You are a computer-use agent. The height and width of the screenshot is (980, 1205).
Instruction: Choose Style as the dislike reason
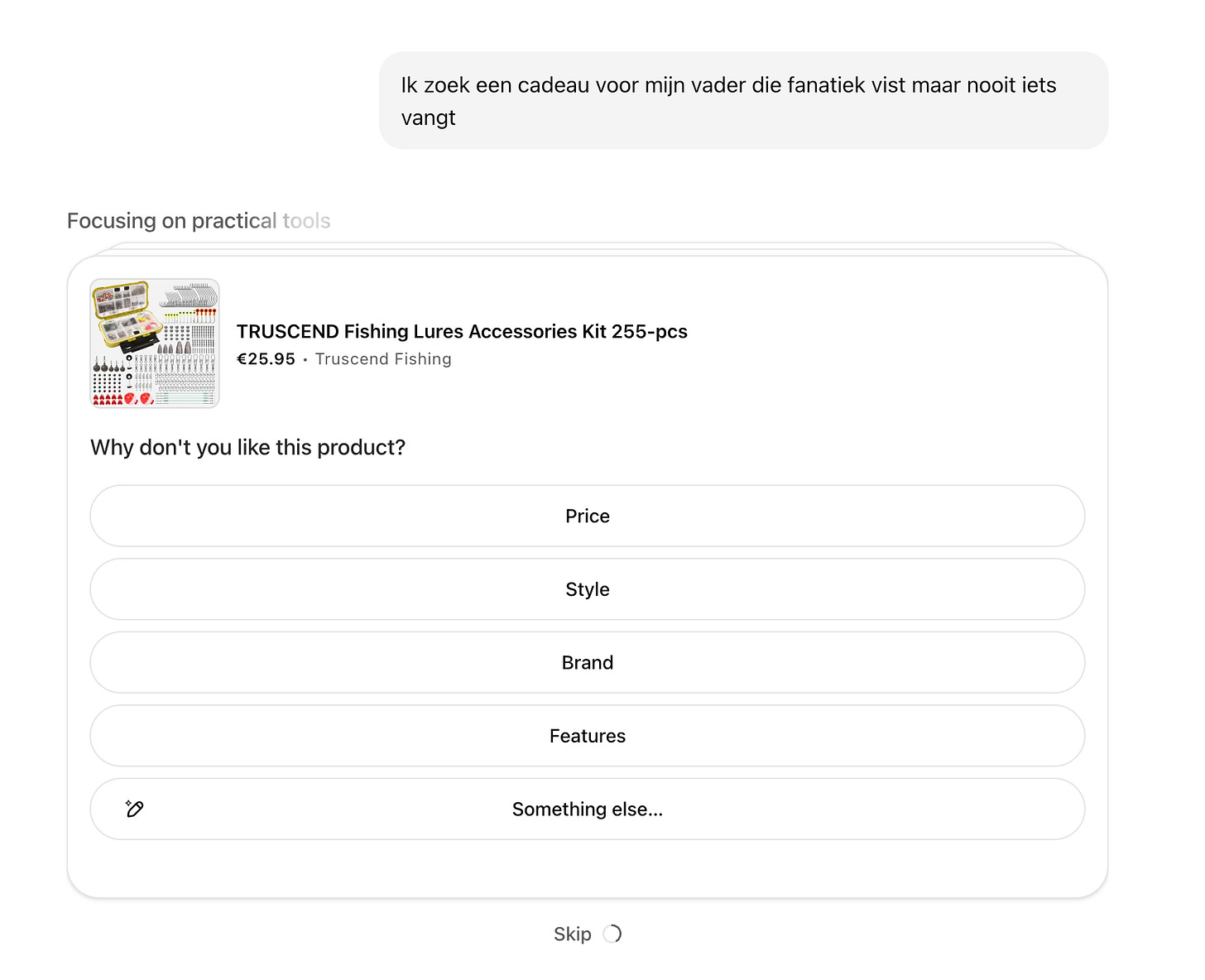click(587, 589)
